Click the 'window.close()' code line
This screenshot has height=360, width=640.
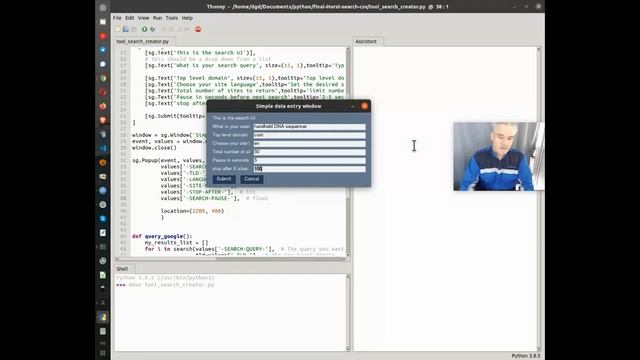(x=154, y=148)
